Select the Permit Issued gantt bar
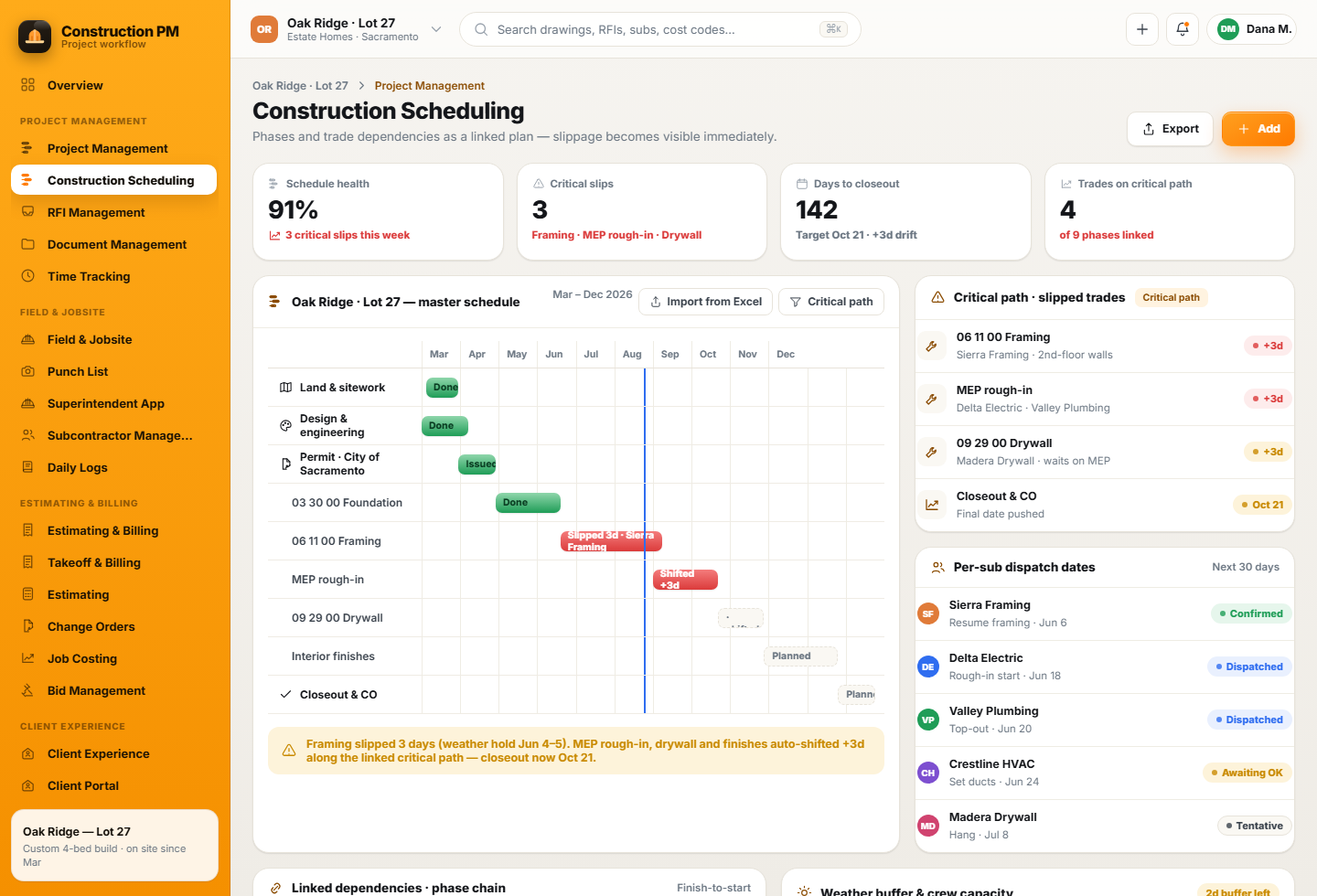This screenshot has width=1317, height=896. point(477,464)
